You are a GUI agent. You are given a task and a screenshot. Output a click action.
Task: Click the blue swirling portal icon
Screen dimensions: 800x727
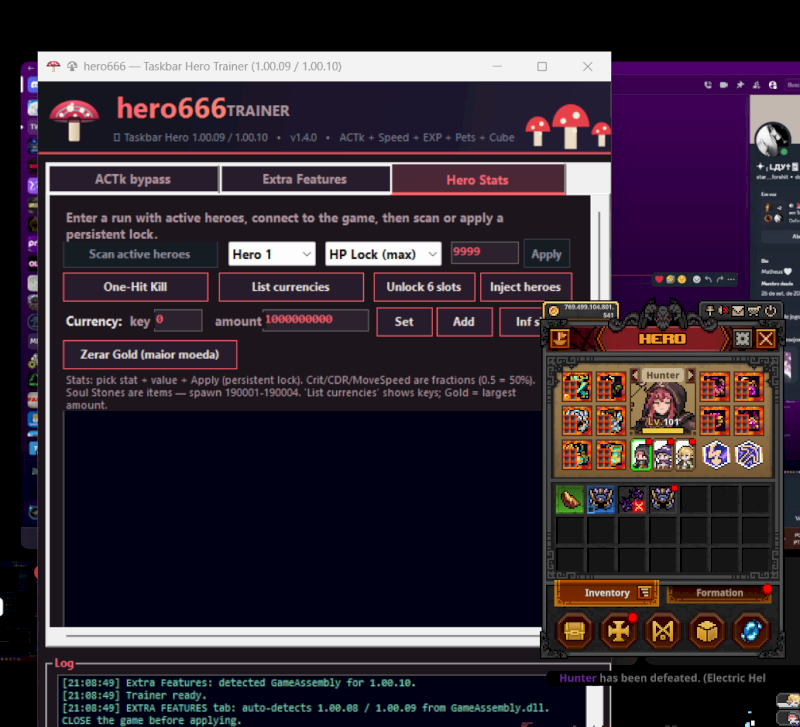tap(751, 632)
